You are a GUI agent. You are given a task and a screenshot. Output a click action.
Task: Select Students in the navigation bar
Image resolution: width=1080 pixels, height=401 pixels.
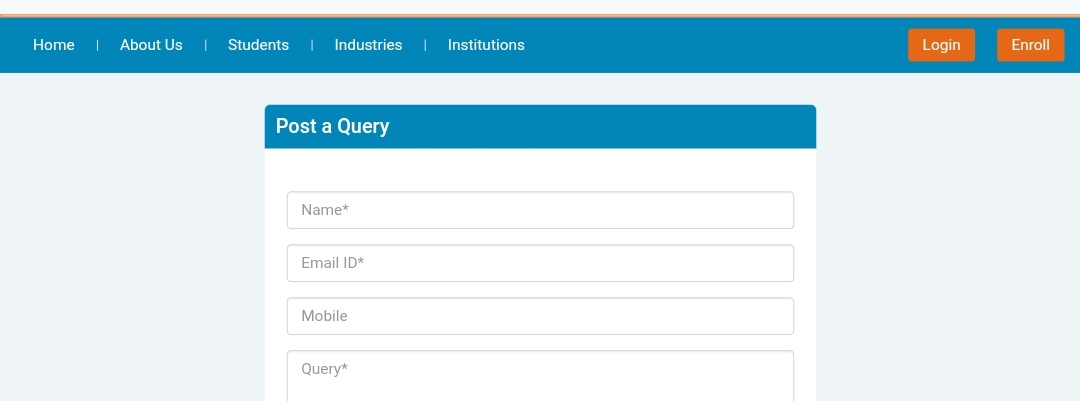click(x=258, y=45)
